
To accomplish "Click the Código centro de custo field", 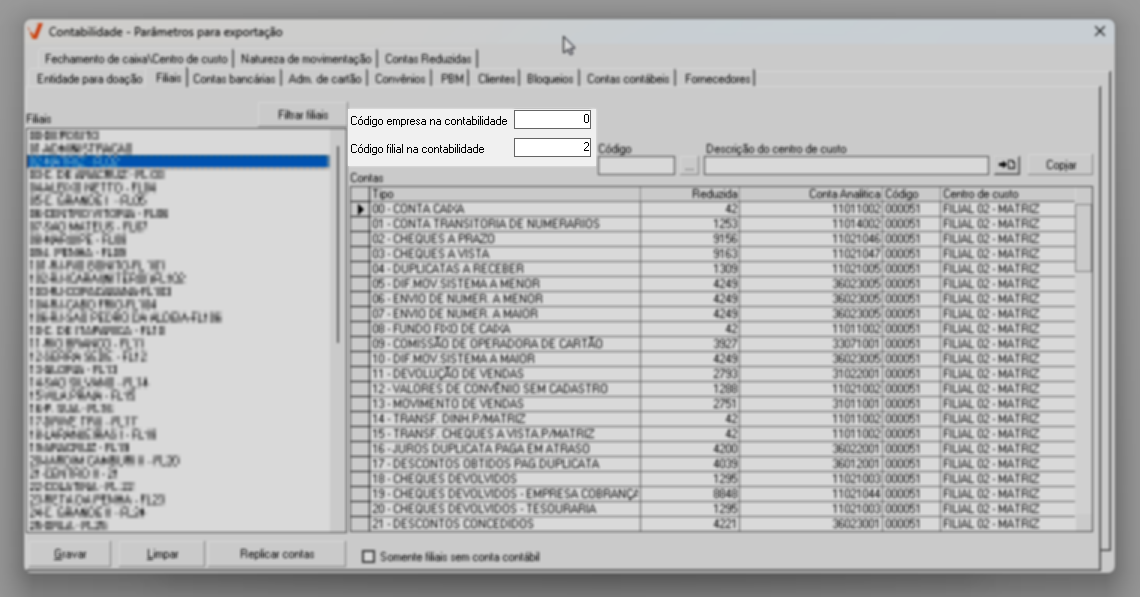I will point(636,166).
